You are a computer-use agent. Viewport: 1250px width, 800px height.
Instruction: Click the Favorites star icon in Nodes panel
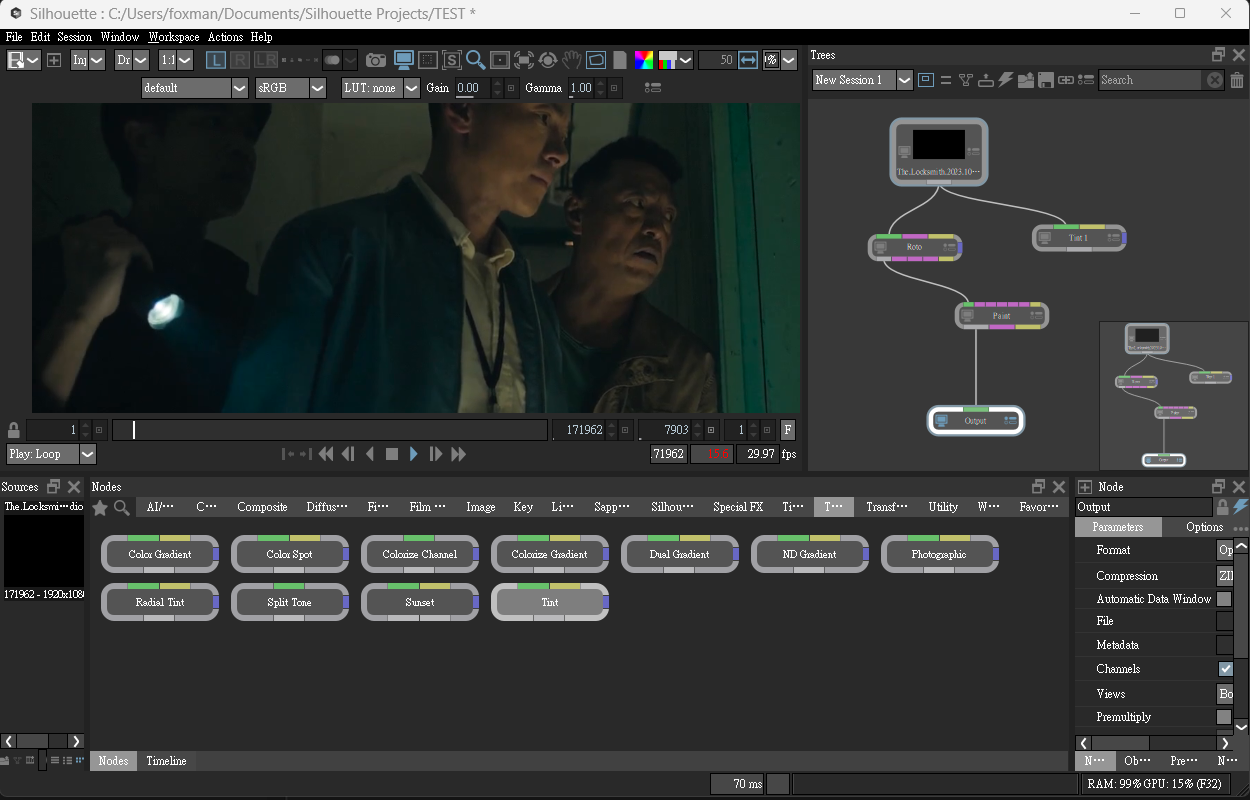click(x=100, y=508)
